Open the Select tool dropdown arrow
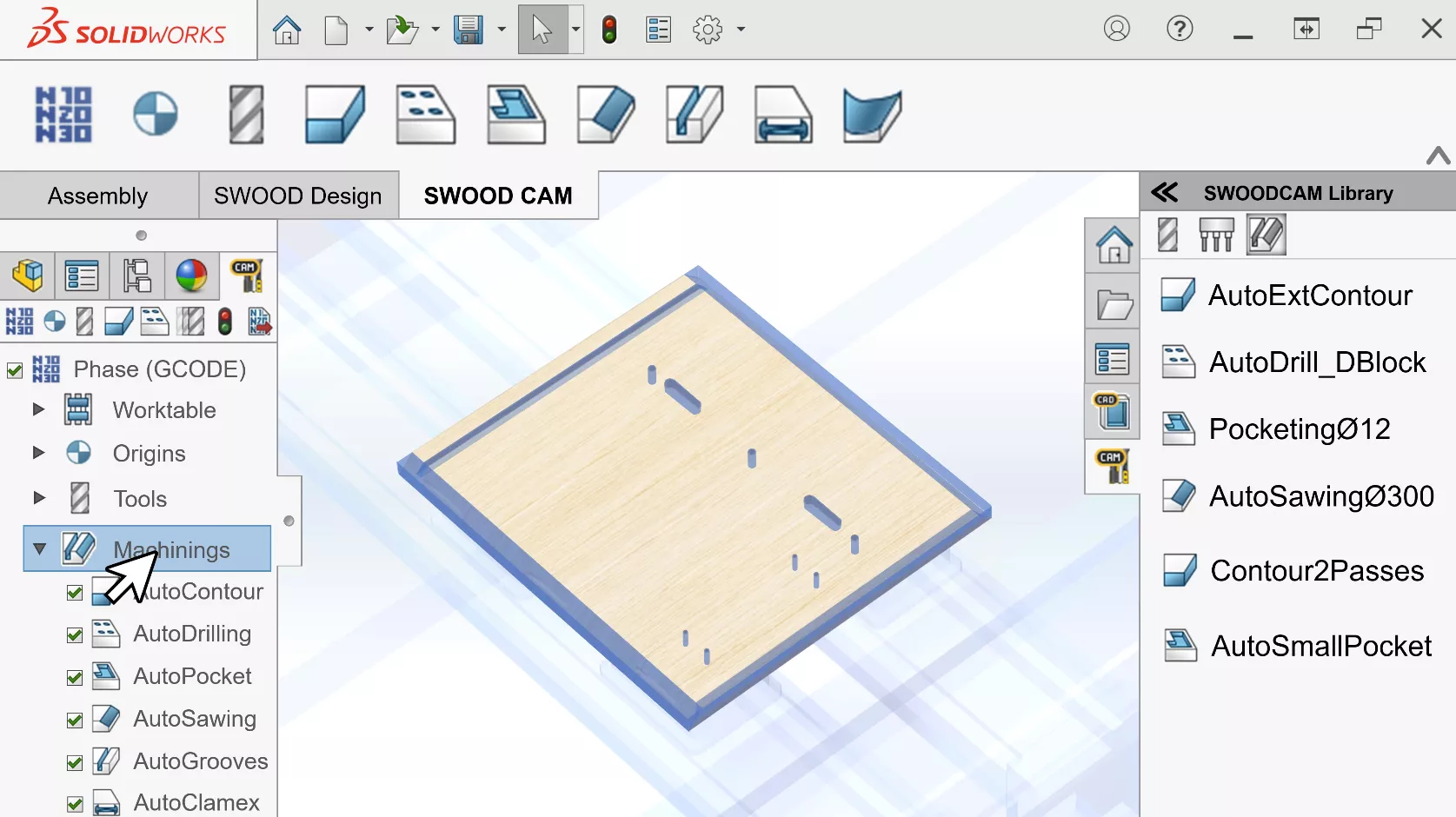Image resolution: width=1456 pixels, height=817 pixels. click(x=575, y=30)
